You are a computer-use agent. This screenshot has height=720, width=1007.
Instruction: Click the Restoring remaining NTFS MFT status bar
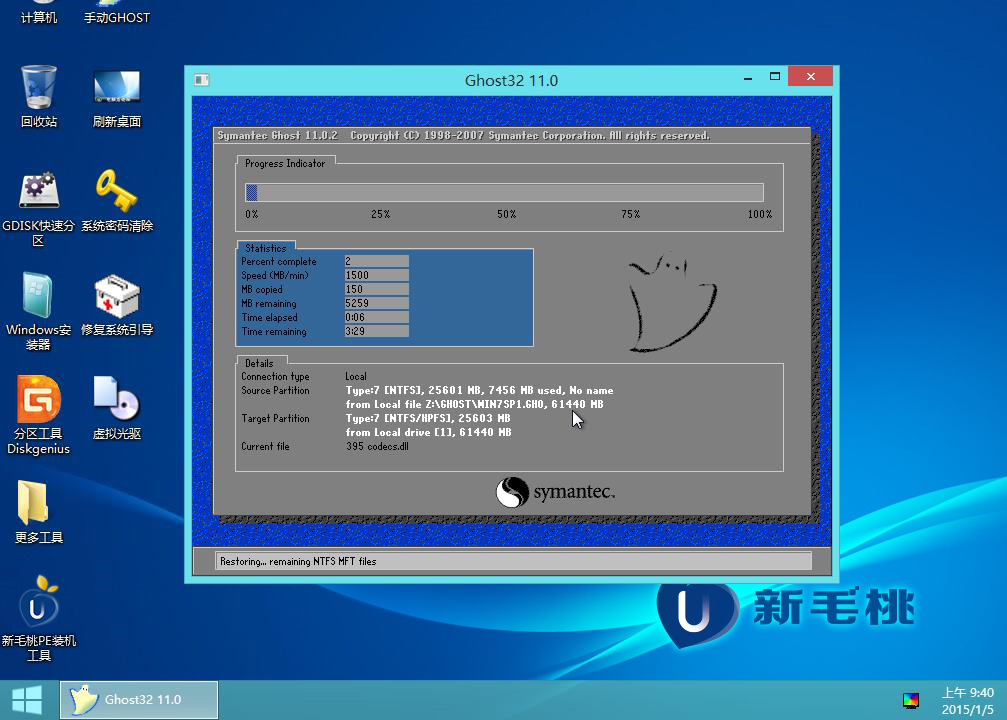(x=513, y=561)
